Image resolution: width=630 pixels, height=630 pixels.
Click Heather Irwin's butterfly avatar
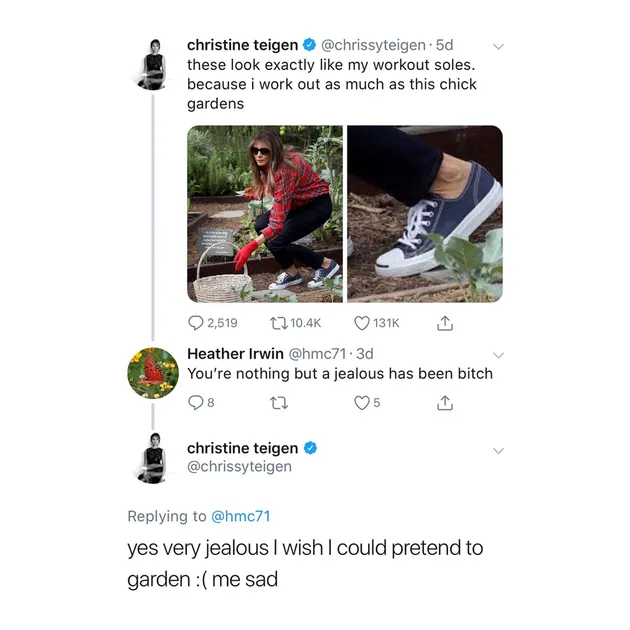153,373
